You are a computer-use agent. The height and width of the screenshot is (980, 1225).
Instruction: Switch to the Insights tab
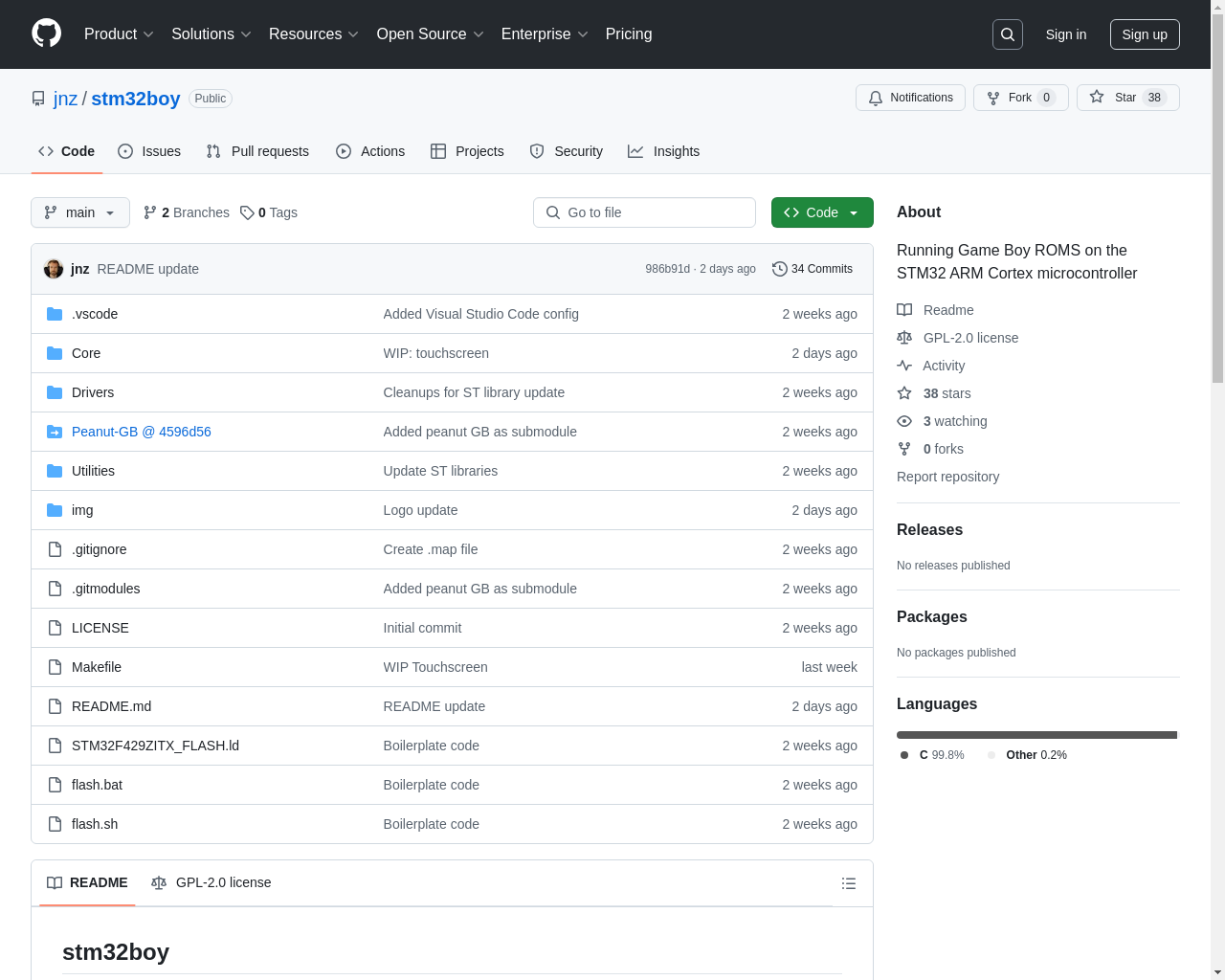[664, 151]
